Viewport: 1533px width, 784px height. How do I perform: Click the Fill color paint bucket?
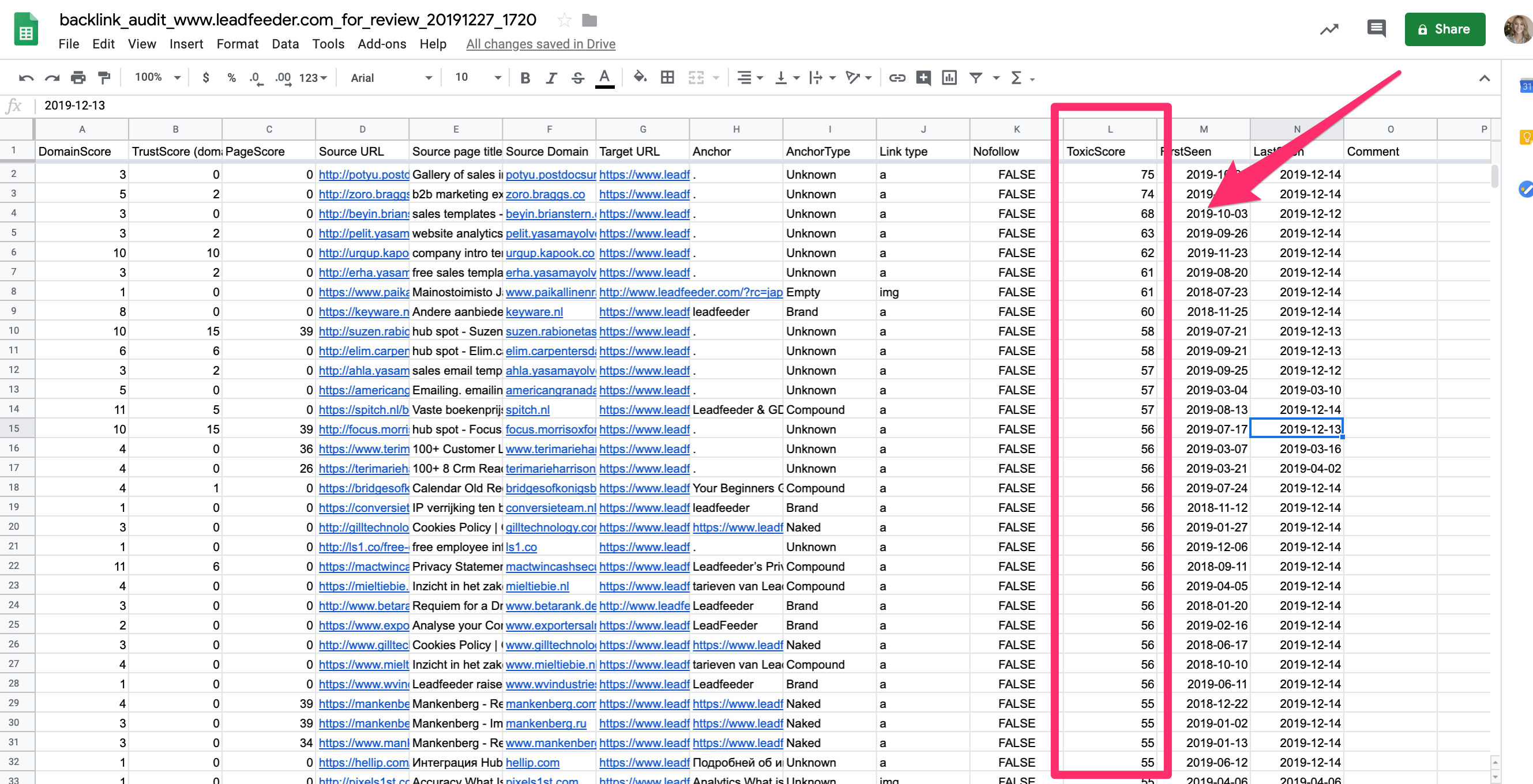640,78
